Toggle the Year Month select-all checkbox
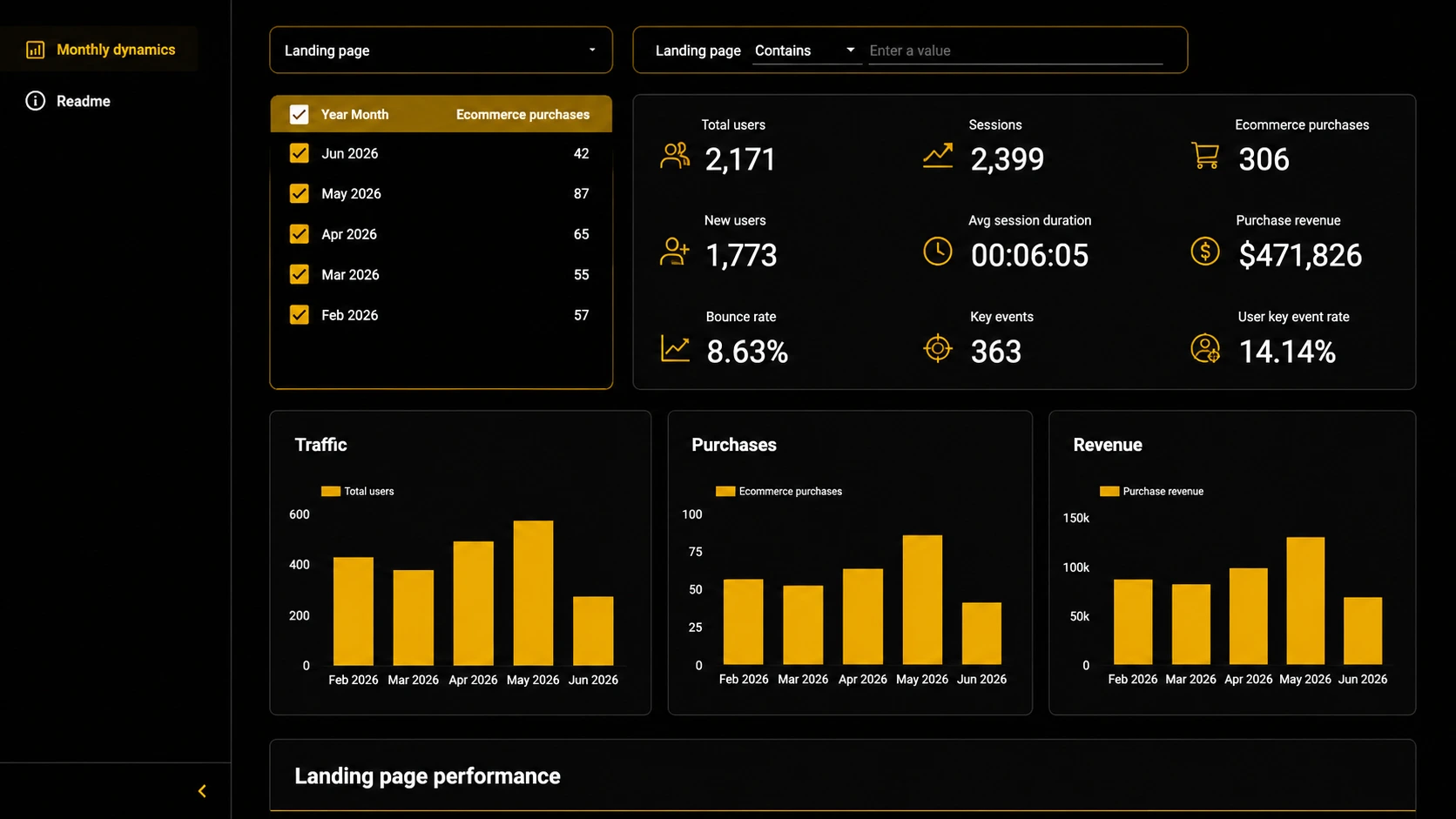Screen dimensions: 1456x819 pos(299,114)
